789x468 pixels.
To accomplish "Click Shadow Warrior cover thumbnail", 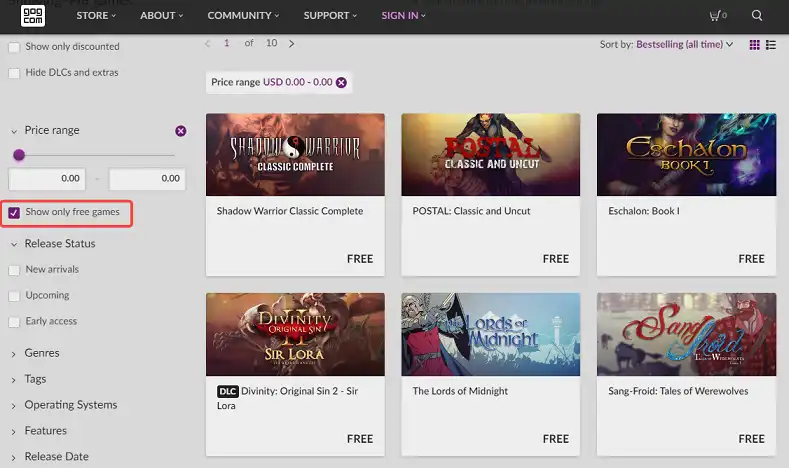I will tap(295, 154).
